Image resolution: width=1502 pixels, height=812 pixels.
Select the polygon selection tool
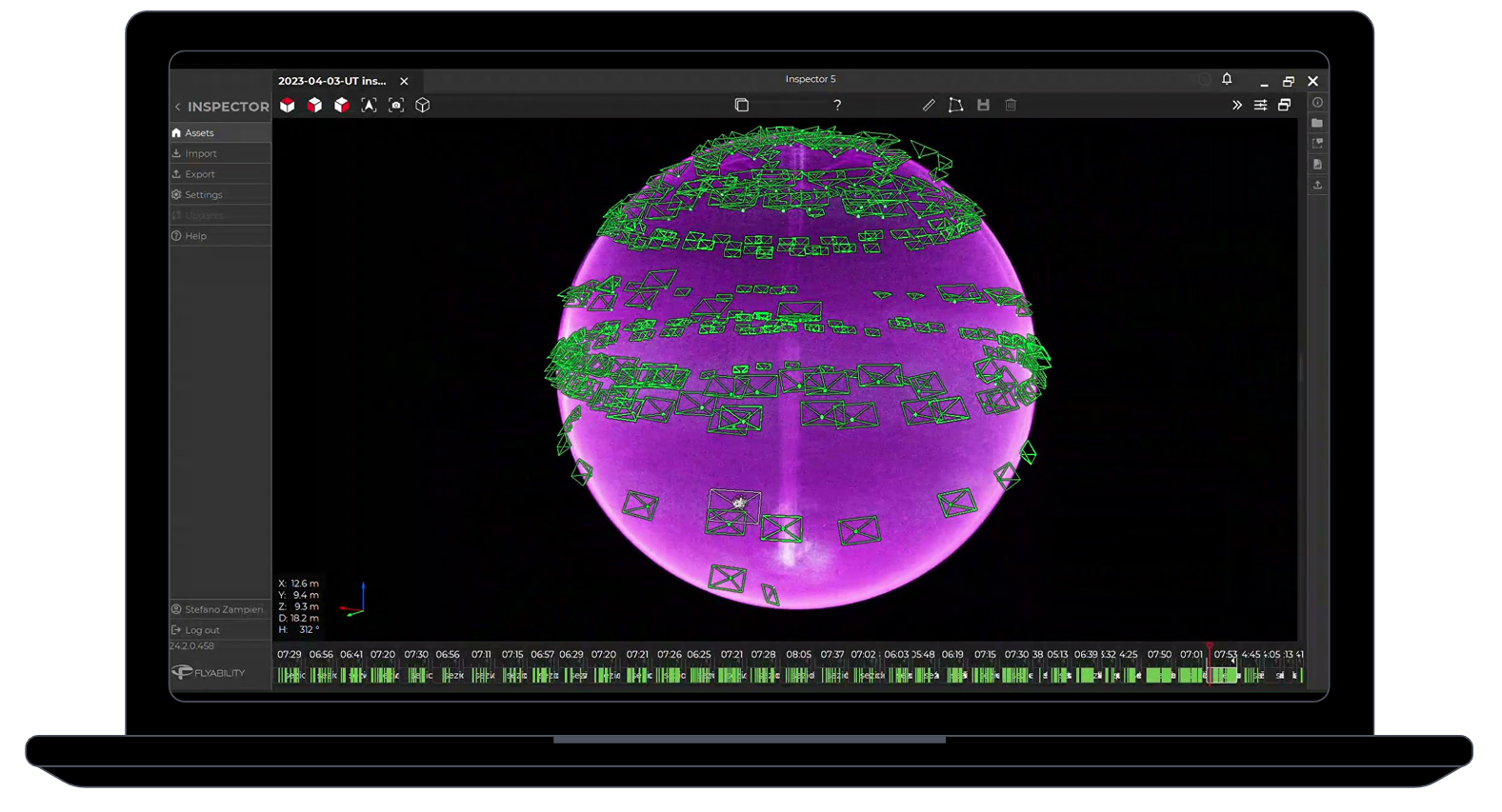(x=955, y=106)
